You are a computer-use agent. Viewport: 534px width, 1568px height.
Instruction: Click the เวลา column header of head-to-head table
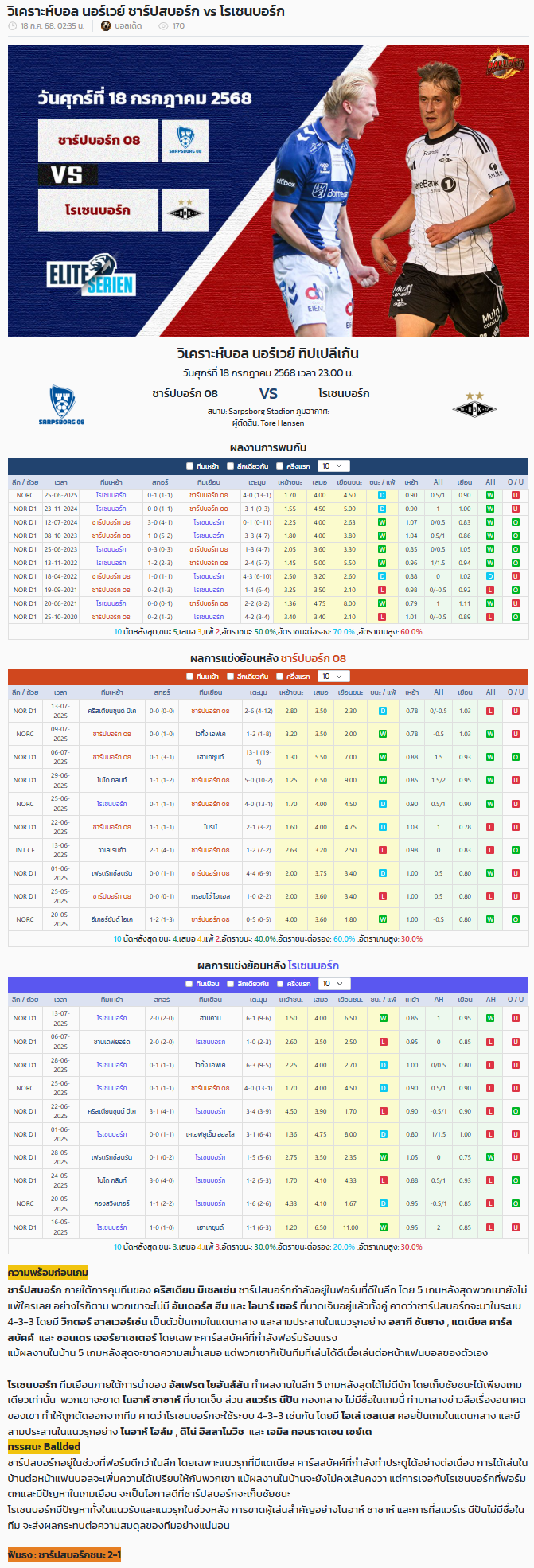pos(60,482)
